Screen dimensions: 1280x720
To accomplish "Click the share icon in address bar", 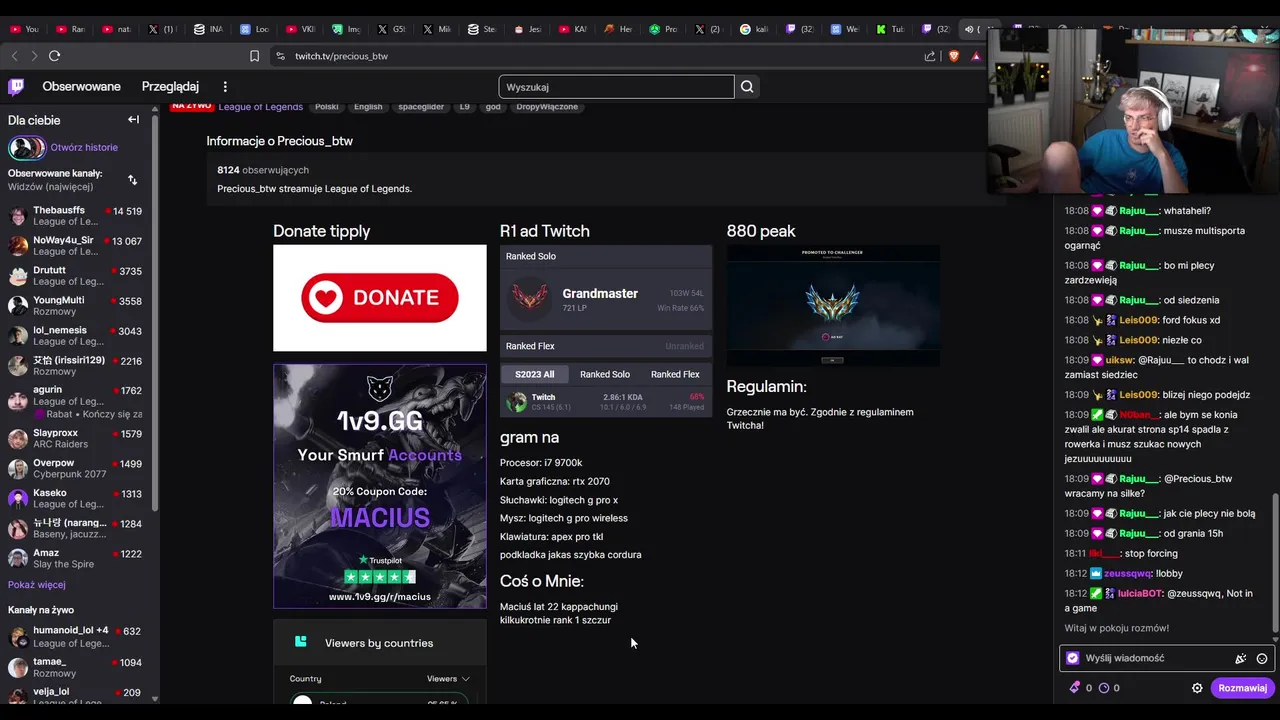I will 930,56.
